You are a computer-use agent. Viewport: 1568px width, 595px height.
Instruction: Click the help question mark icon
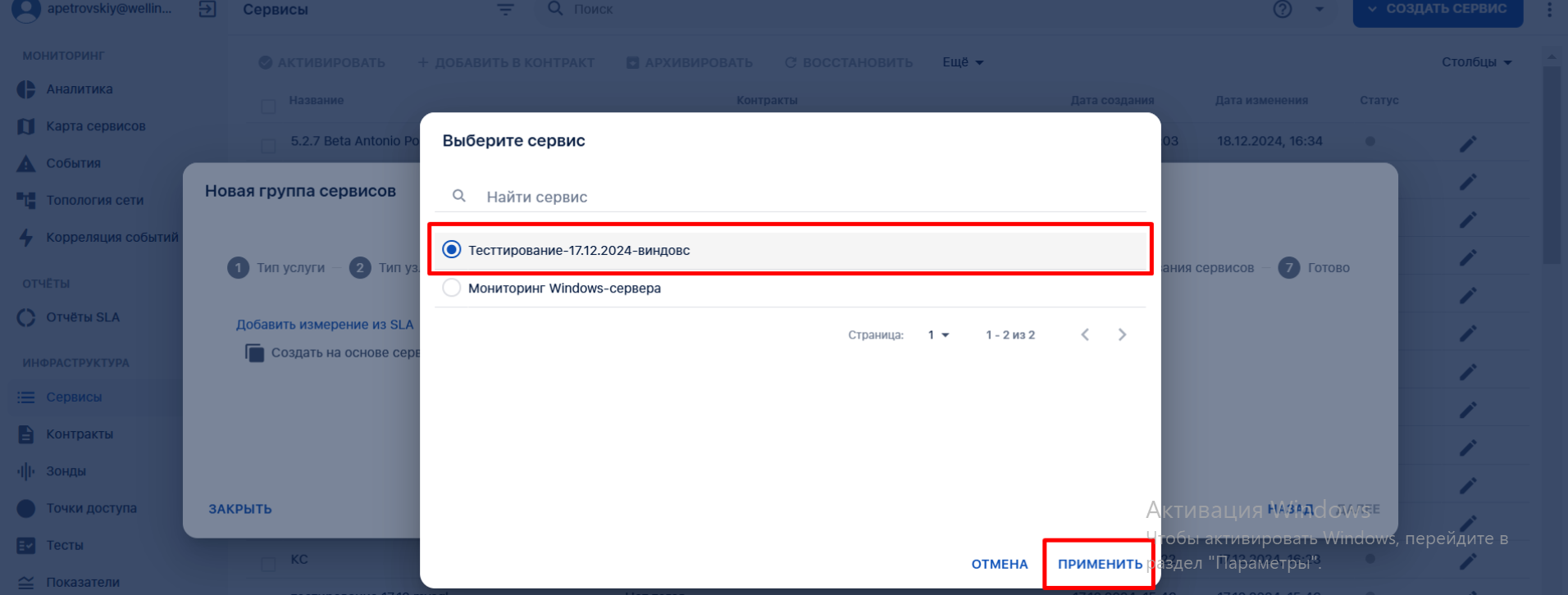click(1283, 9)
